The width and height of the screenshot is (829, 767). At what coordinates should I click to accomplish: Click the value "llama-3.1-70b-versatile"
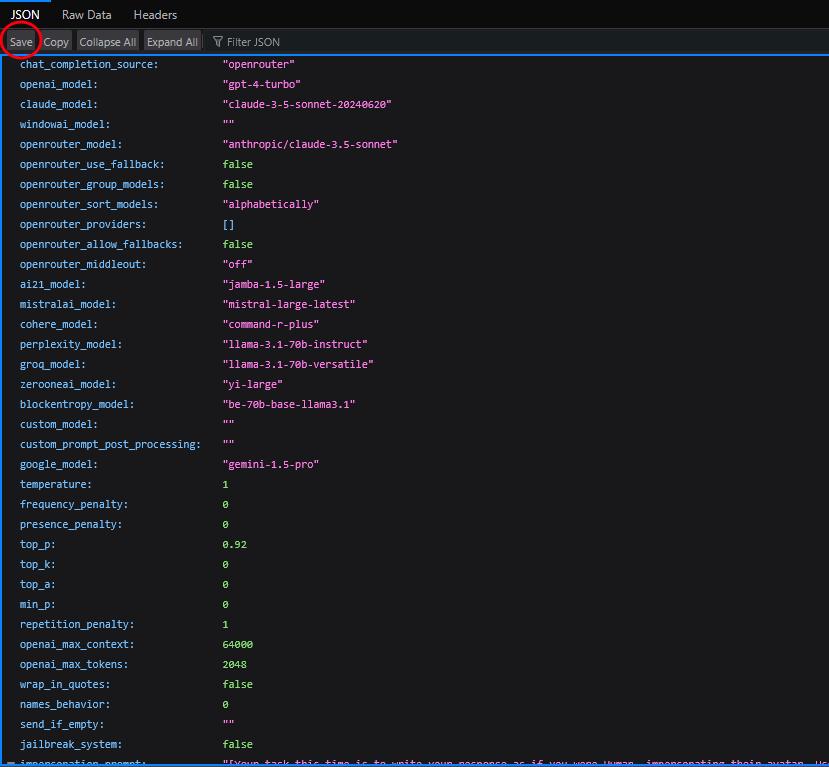click(298, 365)
